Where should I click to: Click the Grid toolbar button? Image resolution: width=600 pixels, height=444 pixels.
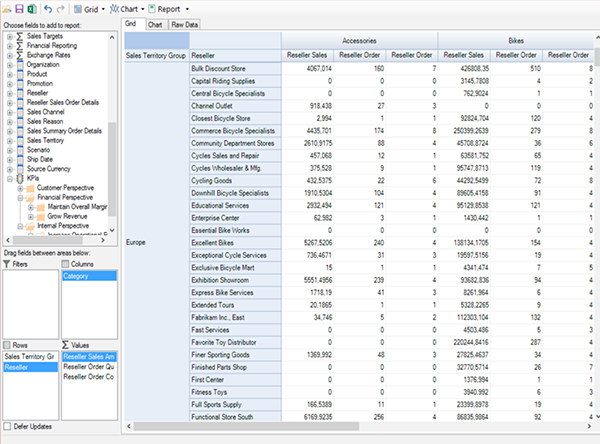pyautogui.click(x=86, y=9)
